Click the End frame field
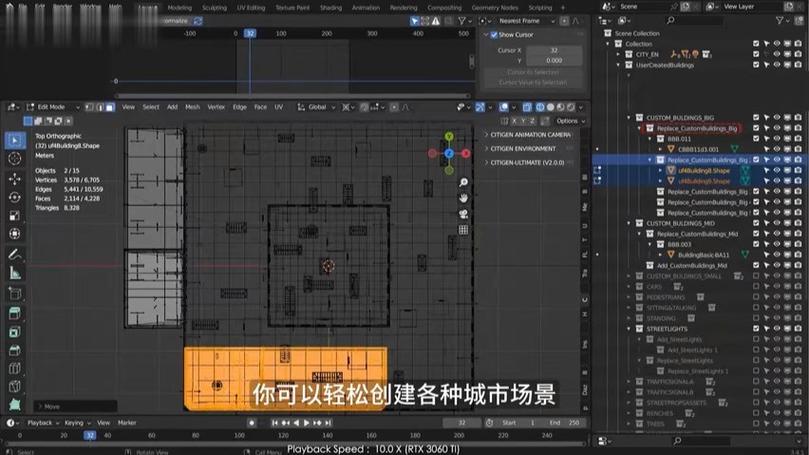 pos(563,423)
